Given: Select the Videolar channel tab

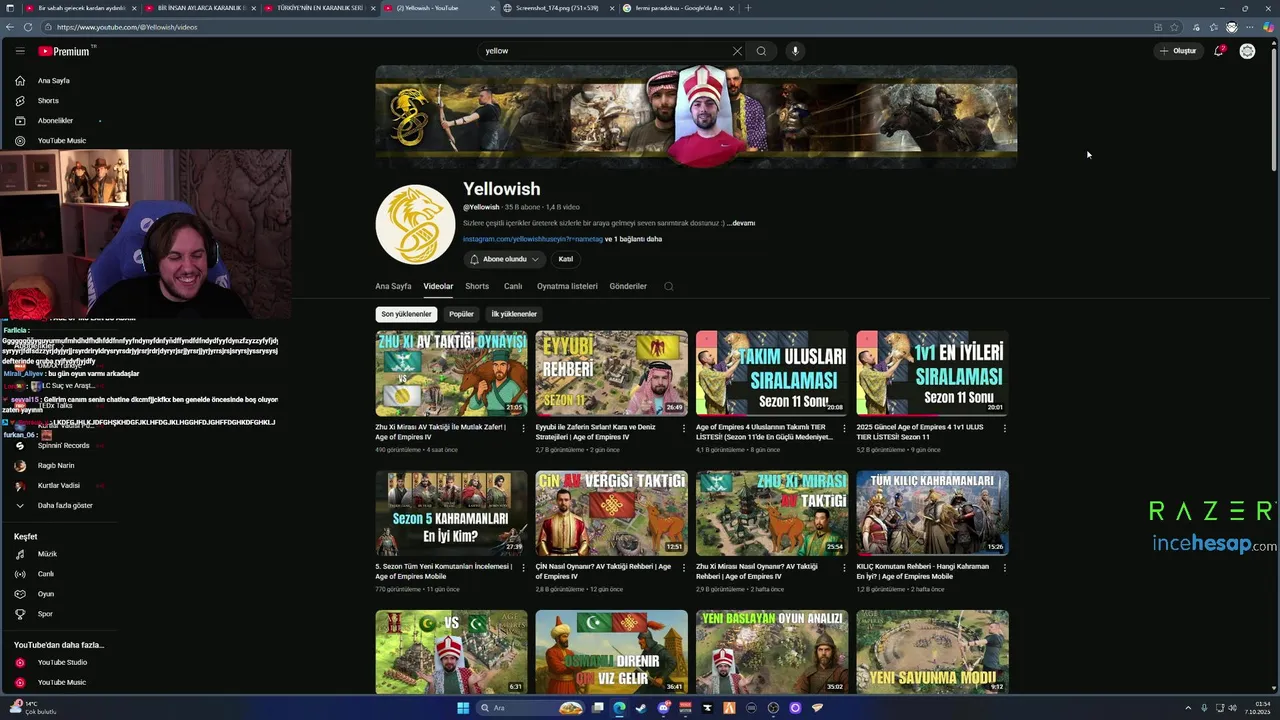Looking at the screenshot, I should click(x=438, y=286).
